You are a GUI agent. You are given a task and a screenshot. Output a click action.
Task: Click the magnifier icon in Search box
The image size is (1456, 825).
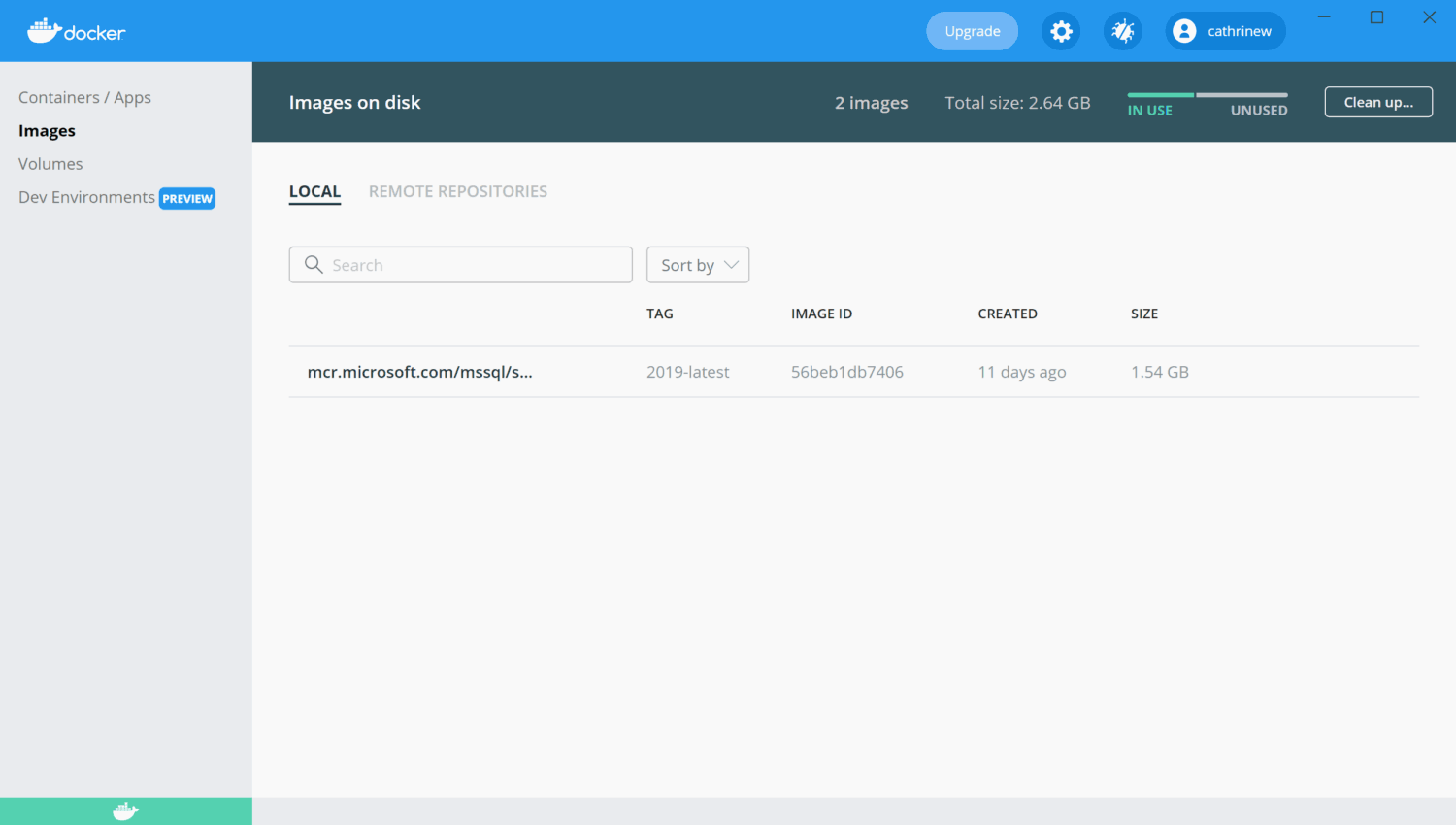pos(314,265)
